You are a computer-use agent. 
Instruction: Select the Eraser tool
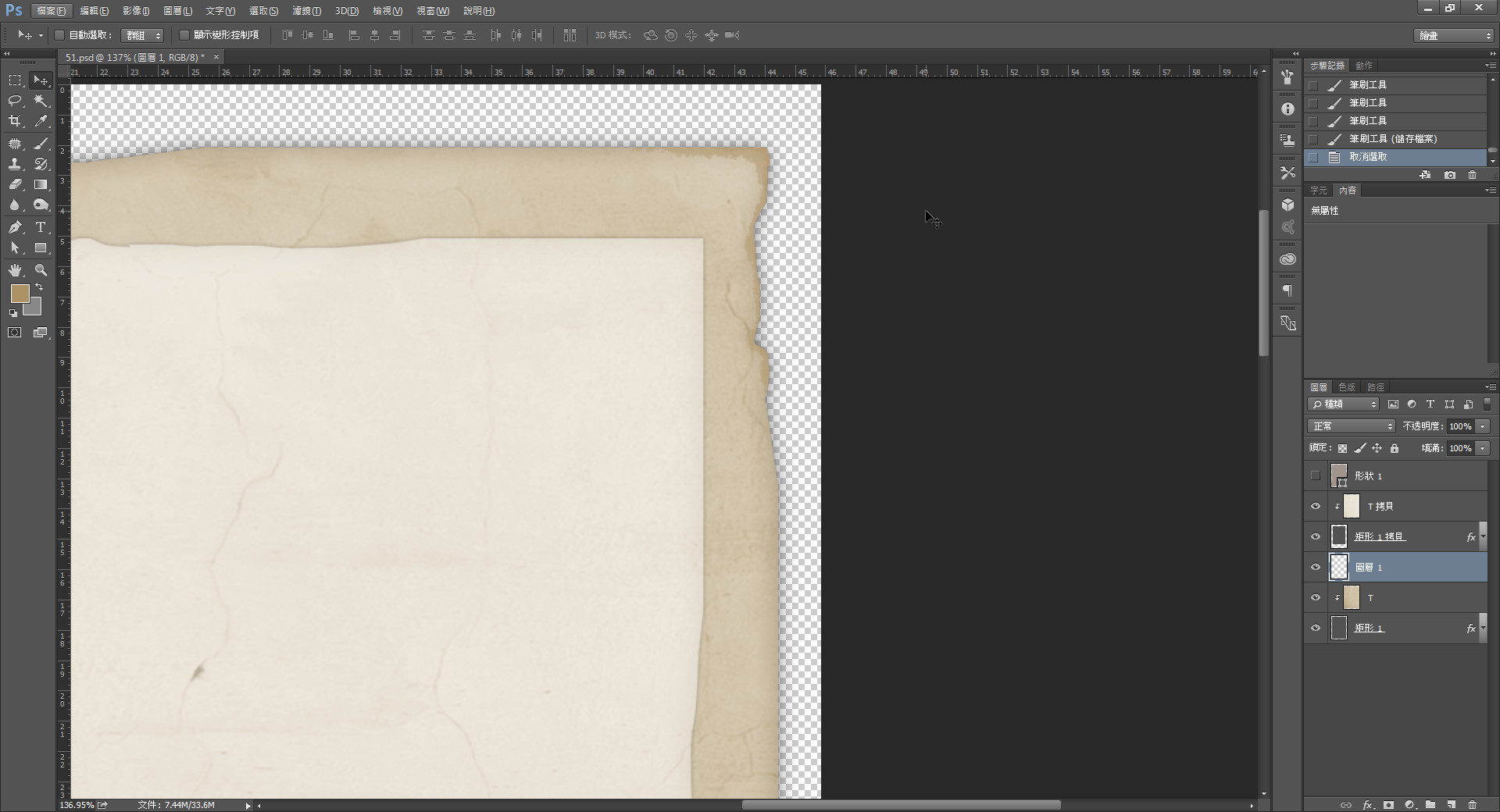pyautogui.click(x=15, y=185)
